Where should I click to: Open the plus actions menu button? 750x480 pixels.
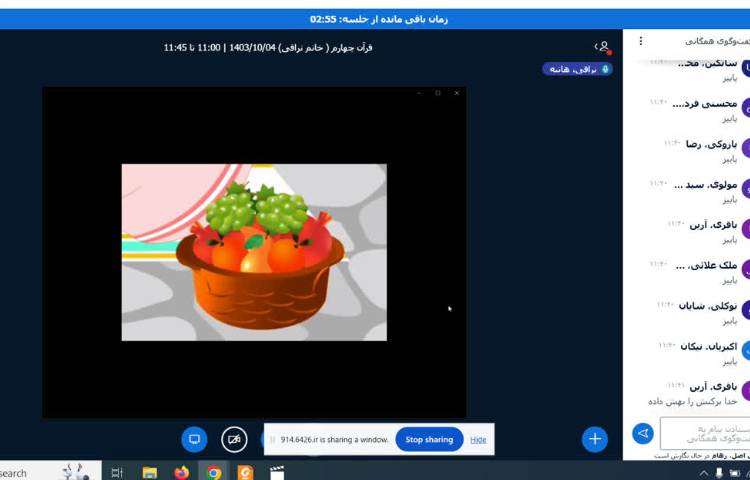pyautogui.click(x=595, y=439)
